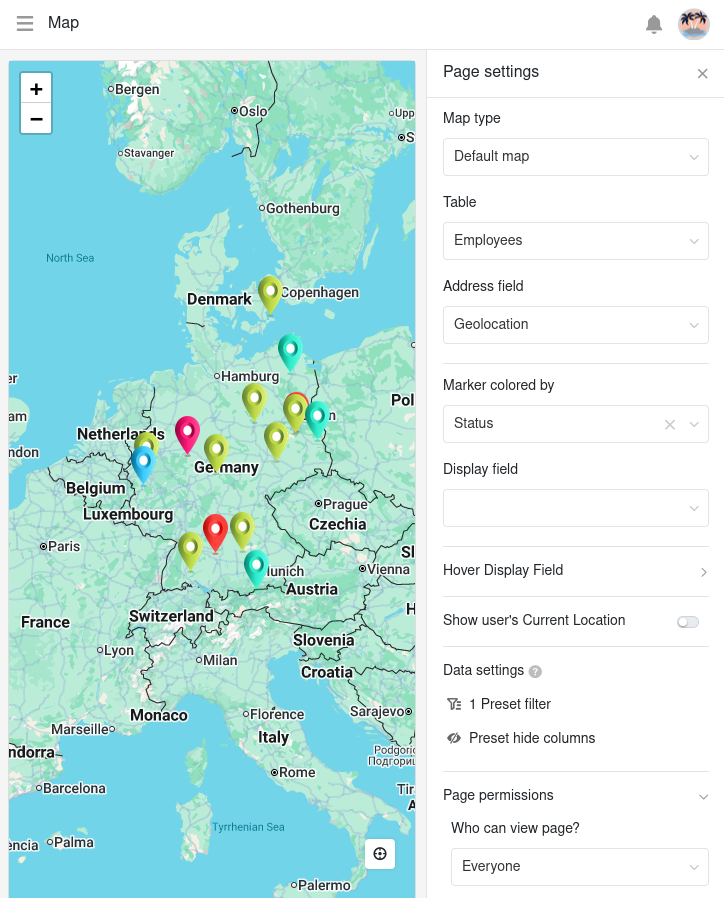Open the notifications bell
The width and height of the screenshot is (724, 898).
click(654, 24)
